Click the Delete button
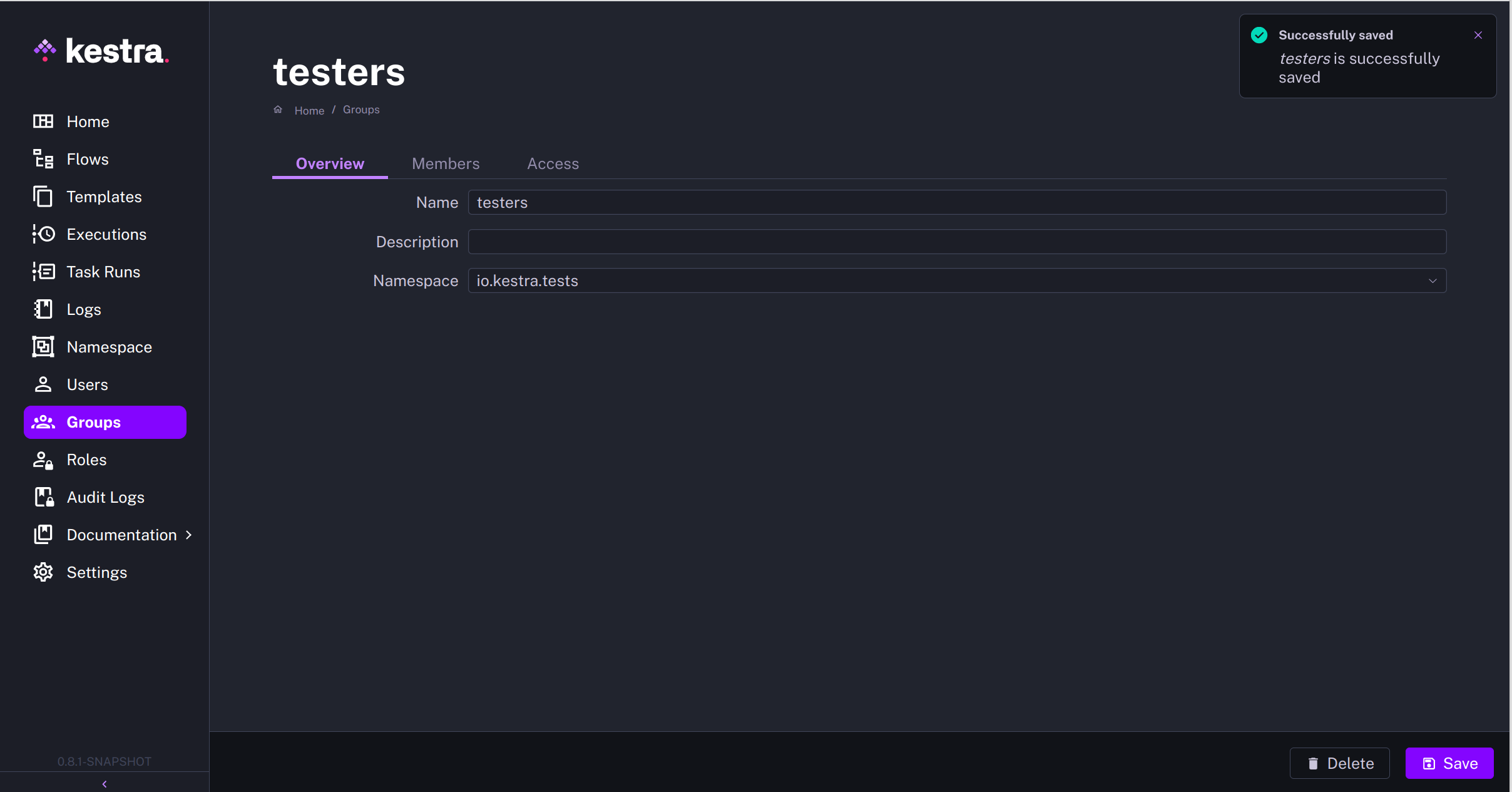Viewport: 1512px width, 792px height. (x=1339, y=763)
